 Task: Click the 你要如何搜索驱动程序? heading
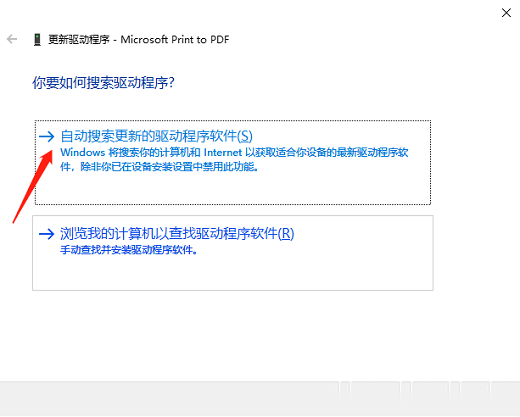(103, 83)
